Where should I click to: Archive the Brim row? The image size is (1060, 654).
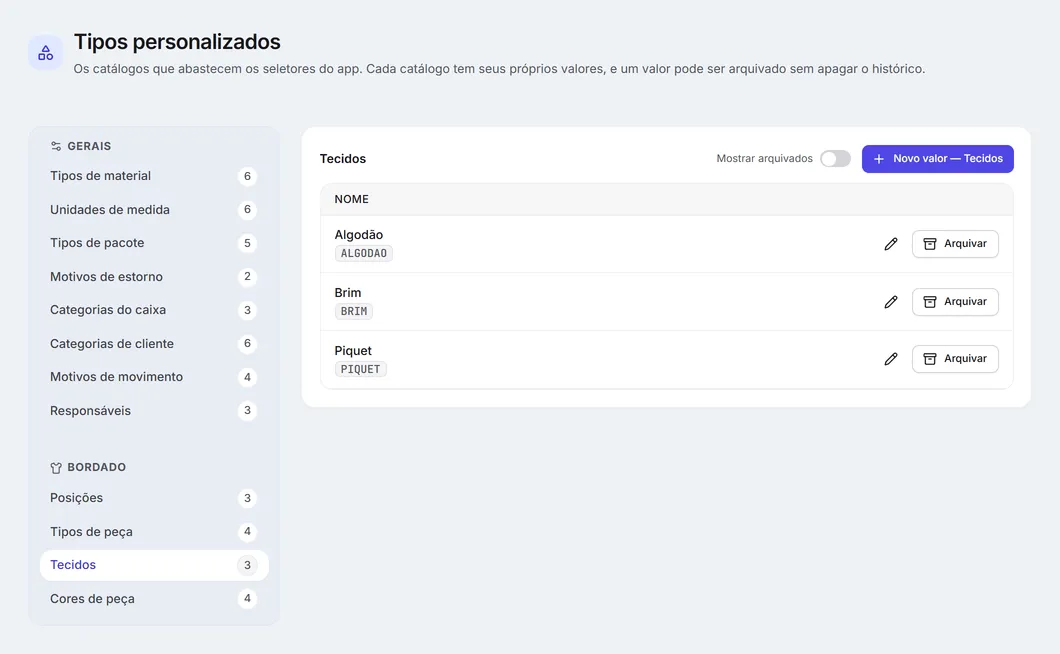955,302
